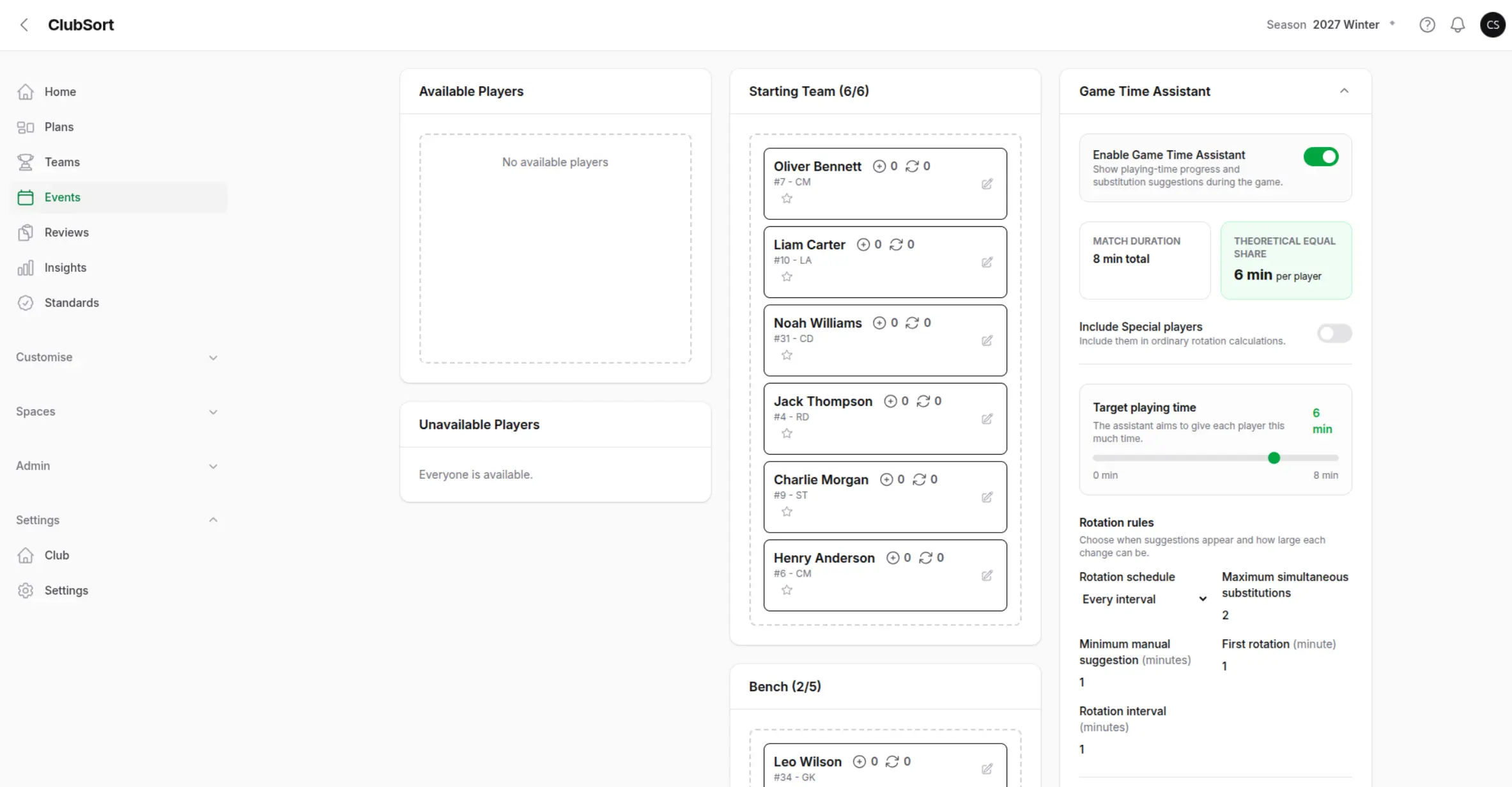
Task: Expand the Spaces sidebar section
Action: 118,412
